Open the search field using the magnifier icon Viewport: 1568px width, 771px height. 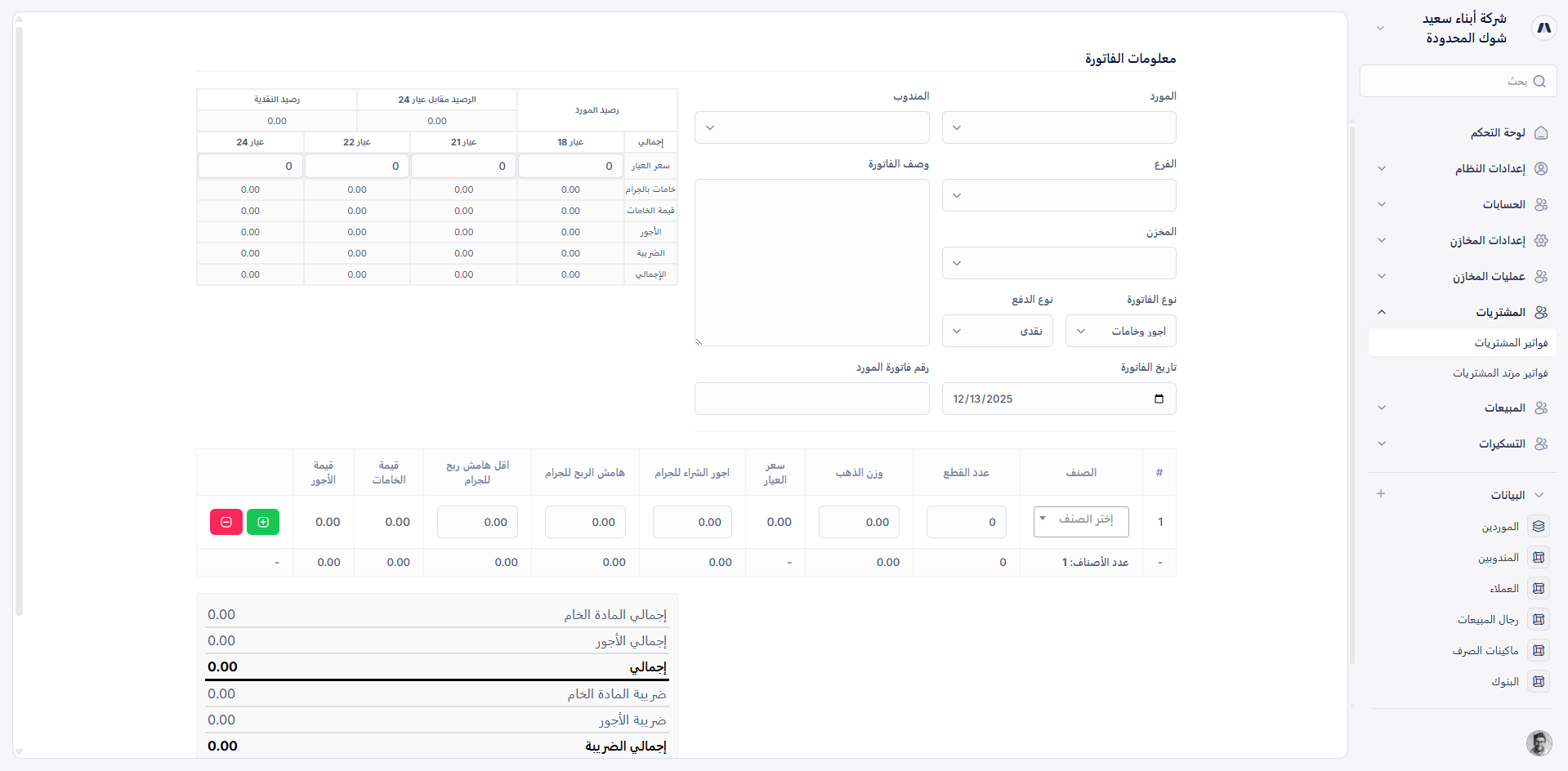1539,81
